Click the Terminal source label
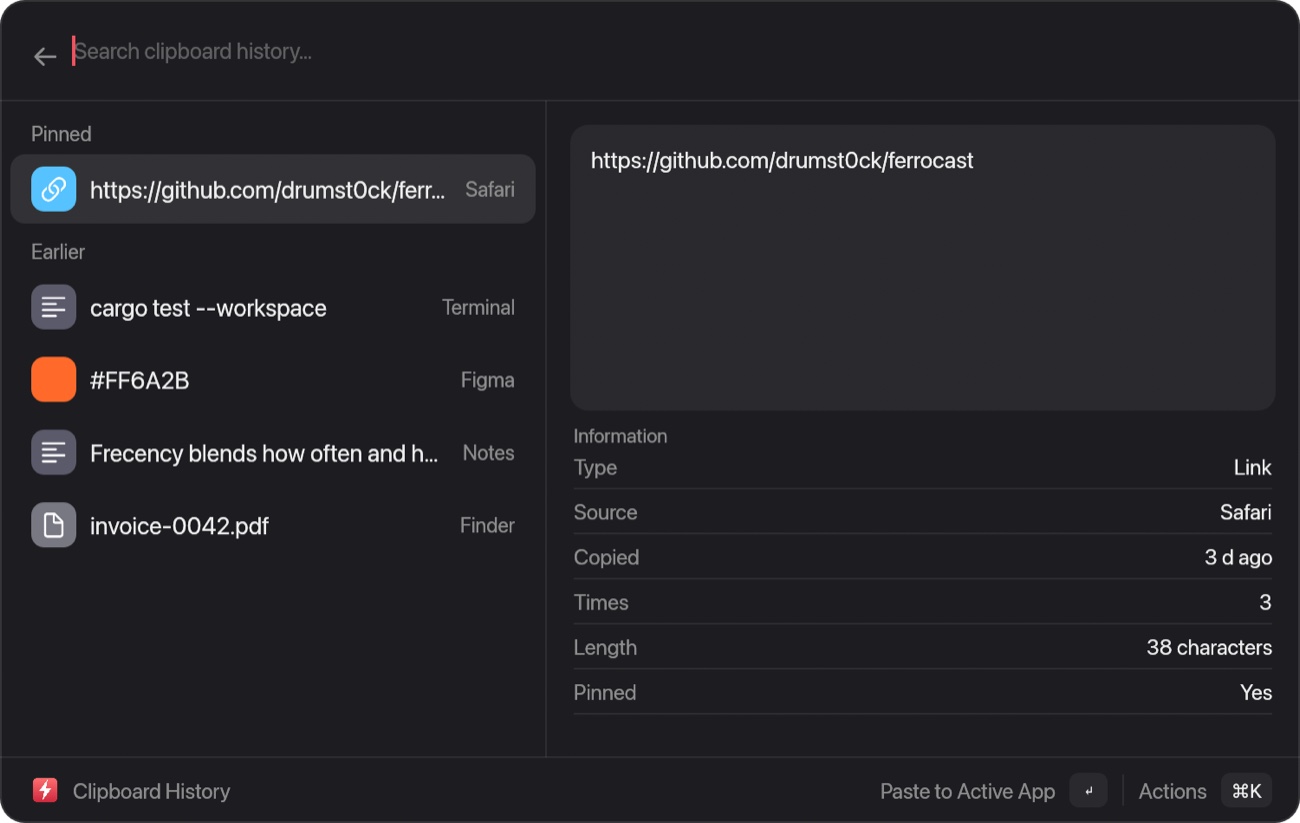1300x823 pixels. pyautogui.click(x=478, y=308)
